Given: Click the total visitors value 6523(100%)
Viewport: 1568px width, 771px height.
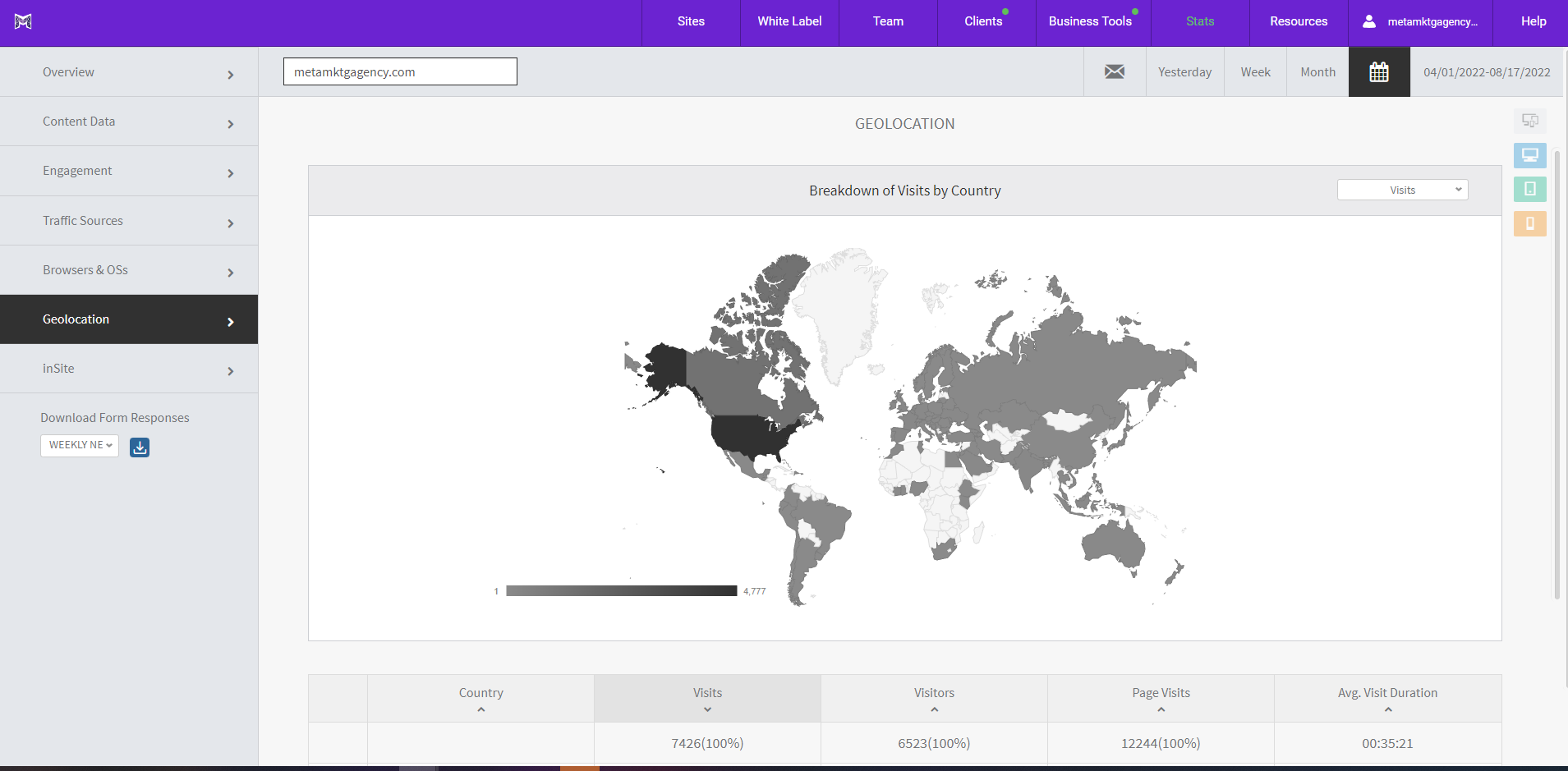Looking at the screenshot, I should 934,743.
